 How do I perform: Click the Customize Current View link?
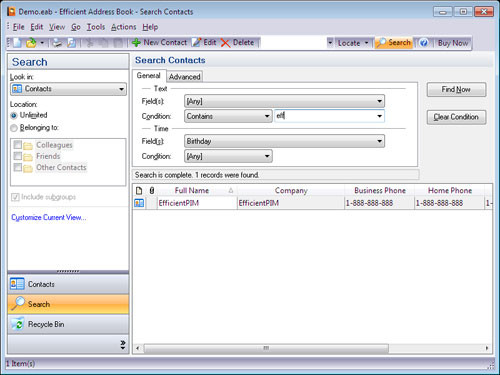(49, 218)
